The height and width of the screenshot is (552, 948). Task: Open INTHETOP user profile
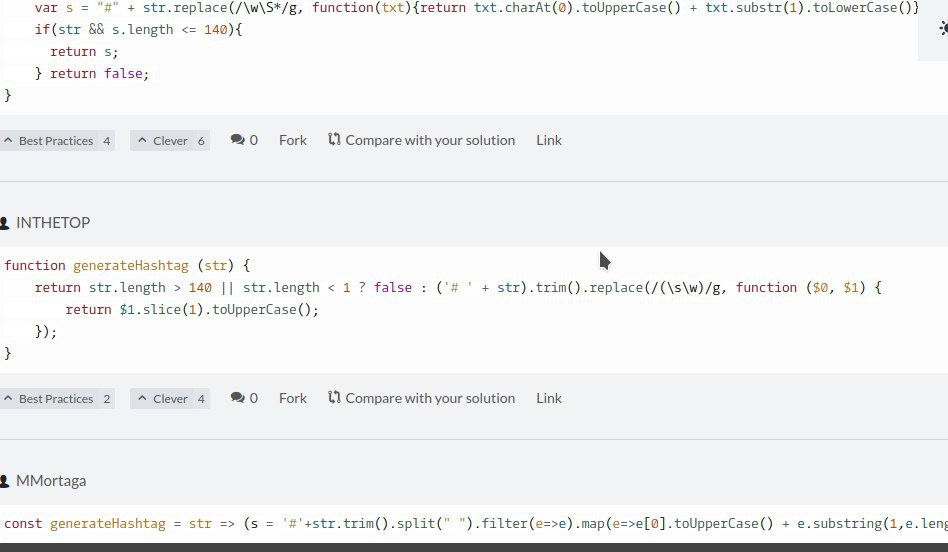(53, 222)
